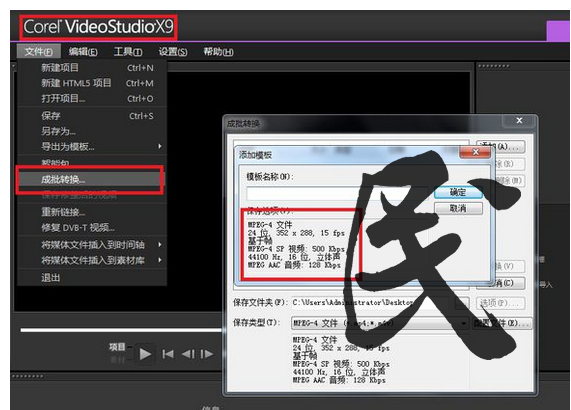Screen dimensions: 571x410
Task: Jump to project start button
Action: [168, 354]
